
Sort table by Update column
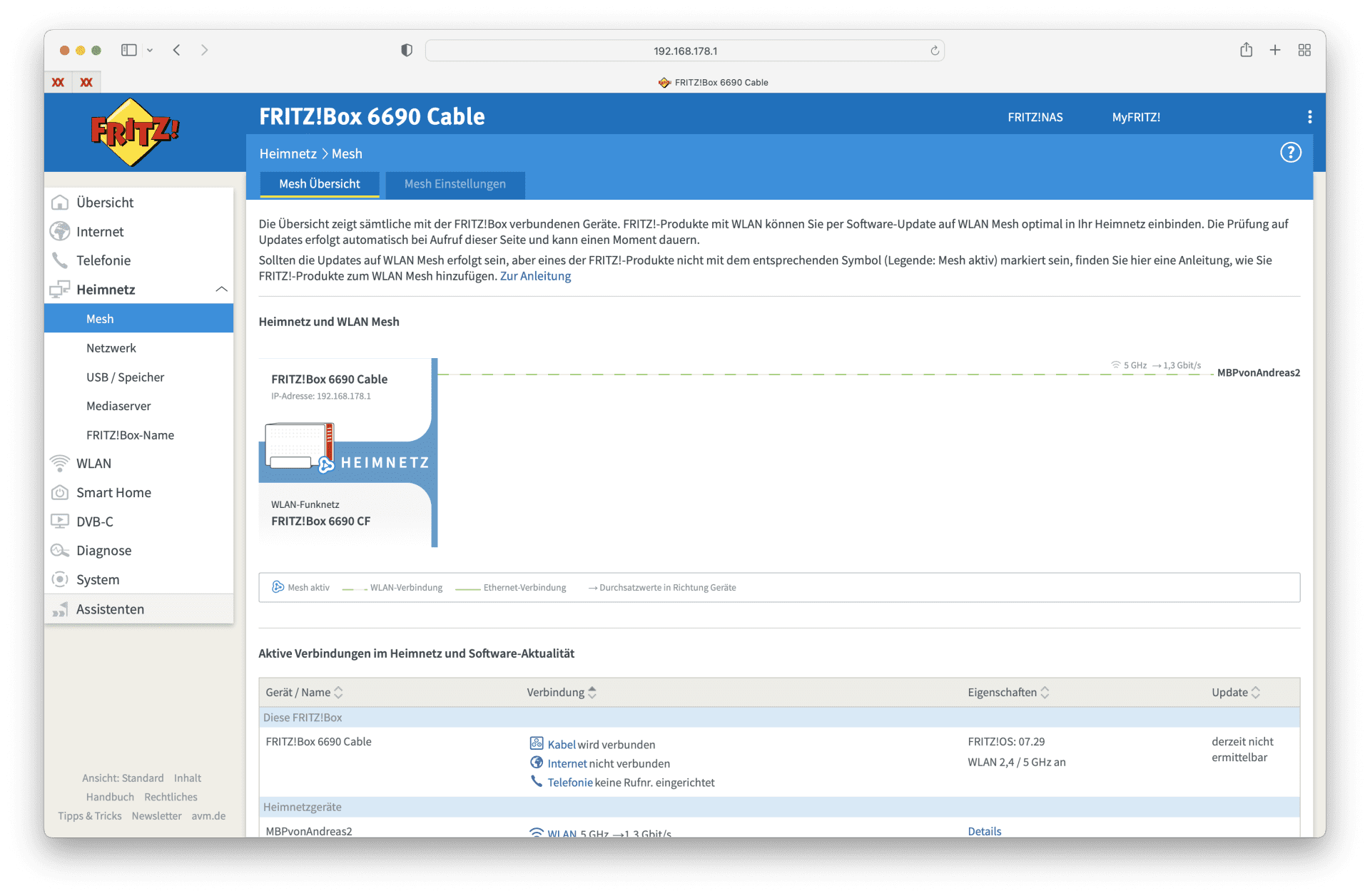point(1236,693)
